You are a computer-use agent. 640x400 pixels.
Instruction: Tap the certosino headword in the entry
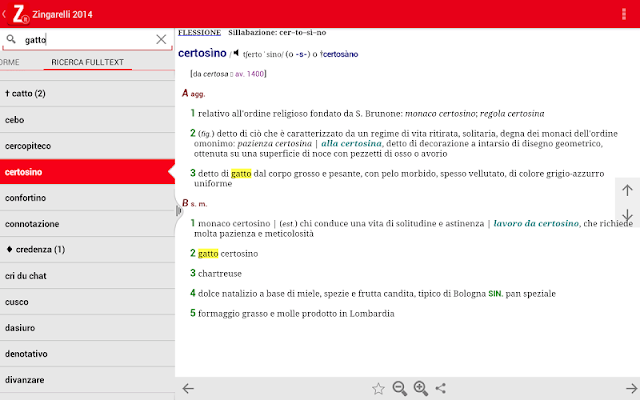tap(202, 53)
